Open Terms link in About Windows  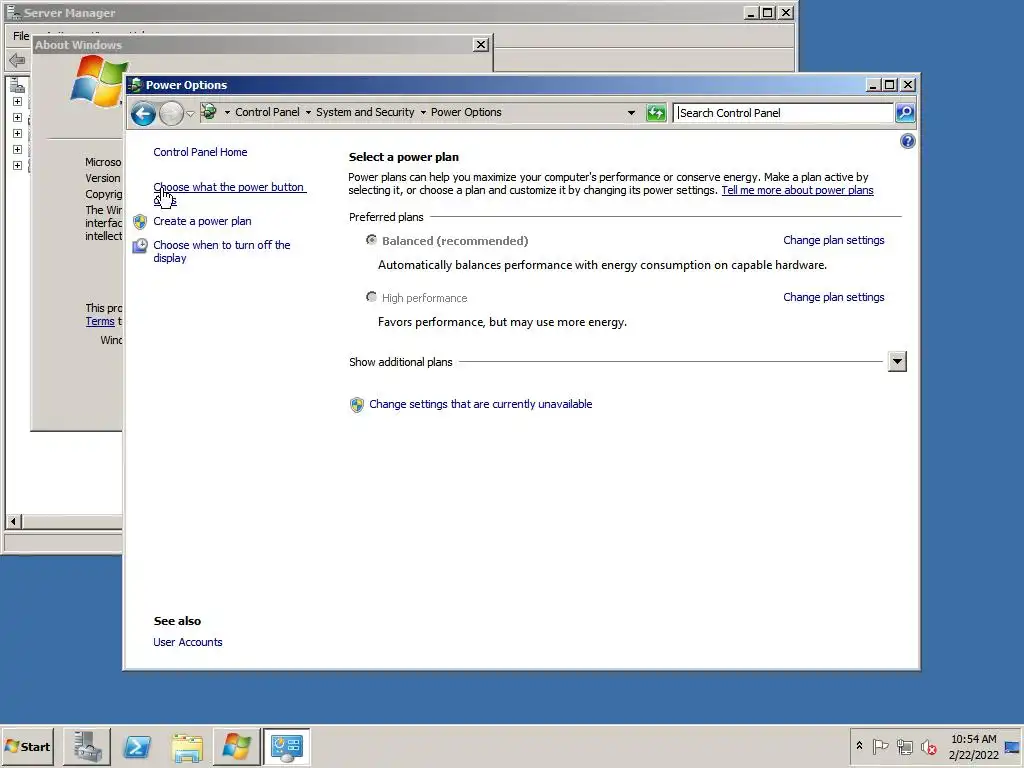point(100,321)
